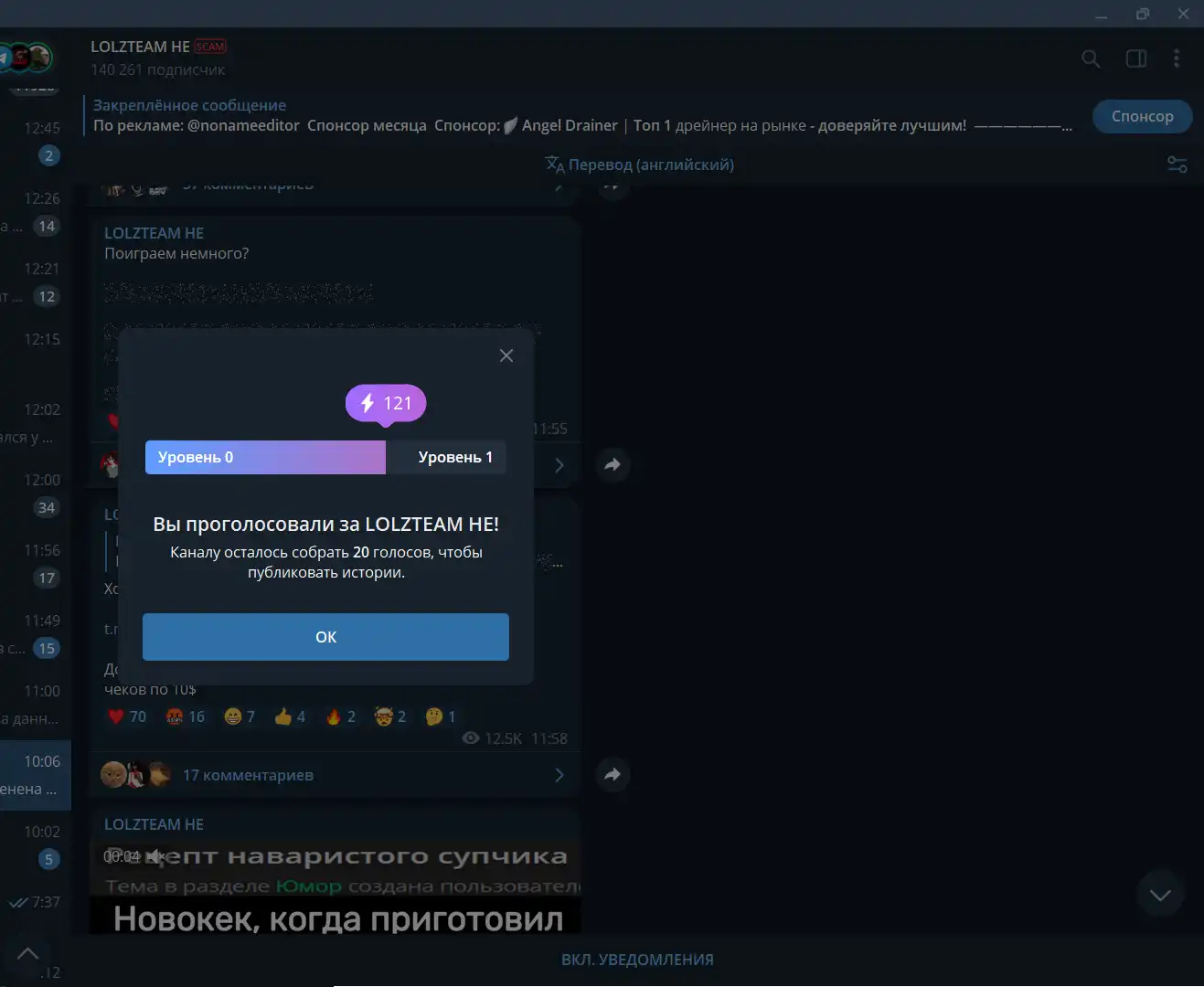Open the chat list row at 12:45
The image size is (1204, 987).
pyautogui.click(x=36, y=142)
